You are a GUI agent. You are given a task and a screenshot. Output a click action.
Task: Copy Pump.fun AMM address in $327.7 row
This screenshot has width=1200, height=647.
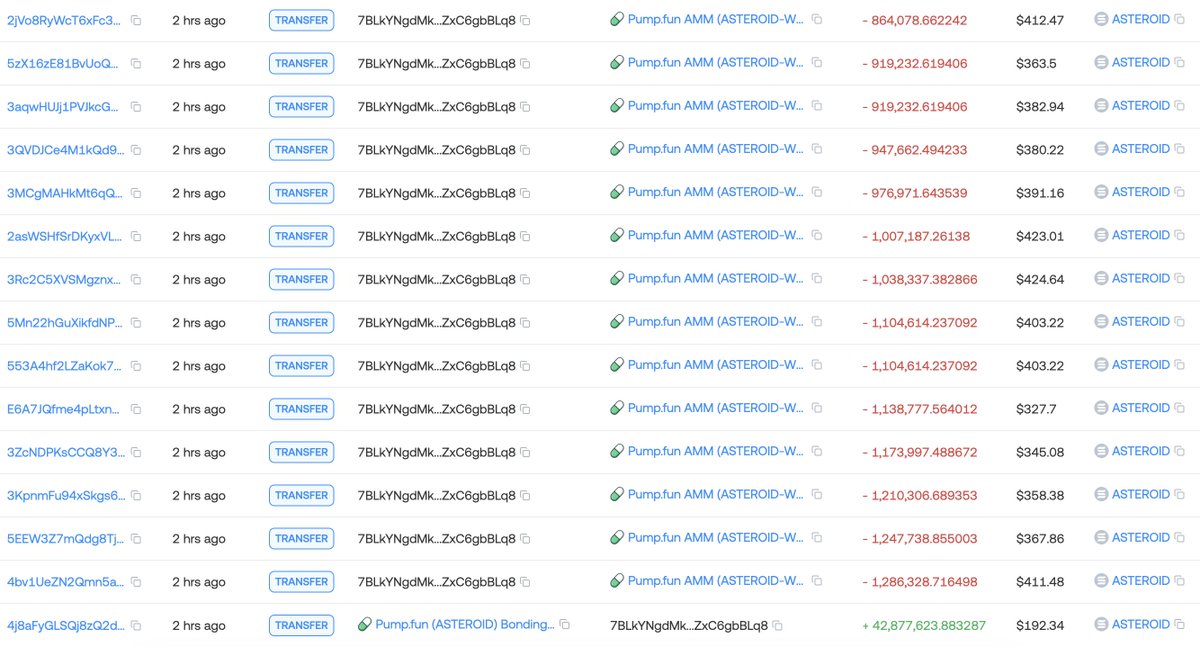coord(817,408)
